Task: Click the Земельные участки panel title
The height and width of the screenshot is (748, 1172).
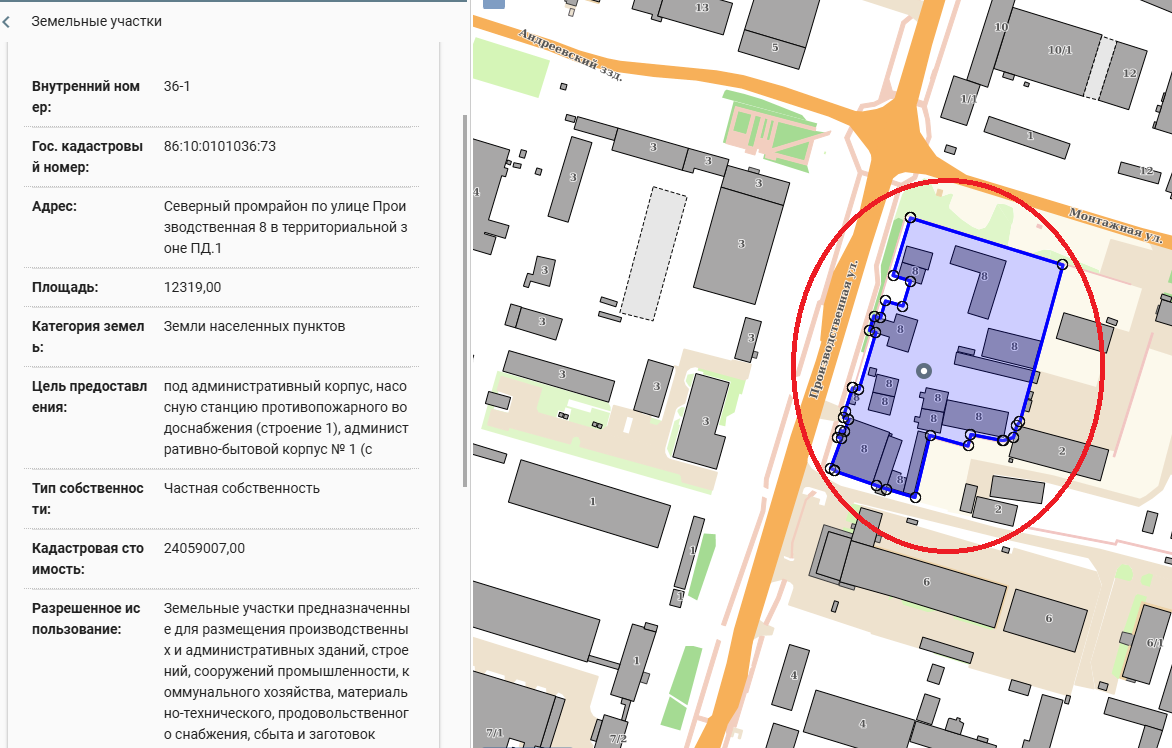Action: pos(96,21)
